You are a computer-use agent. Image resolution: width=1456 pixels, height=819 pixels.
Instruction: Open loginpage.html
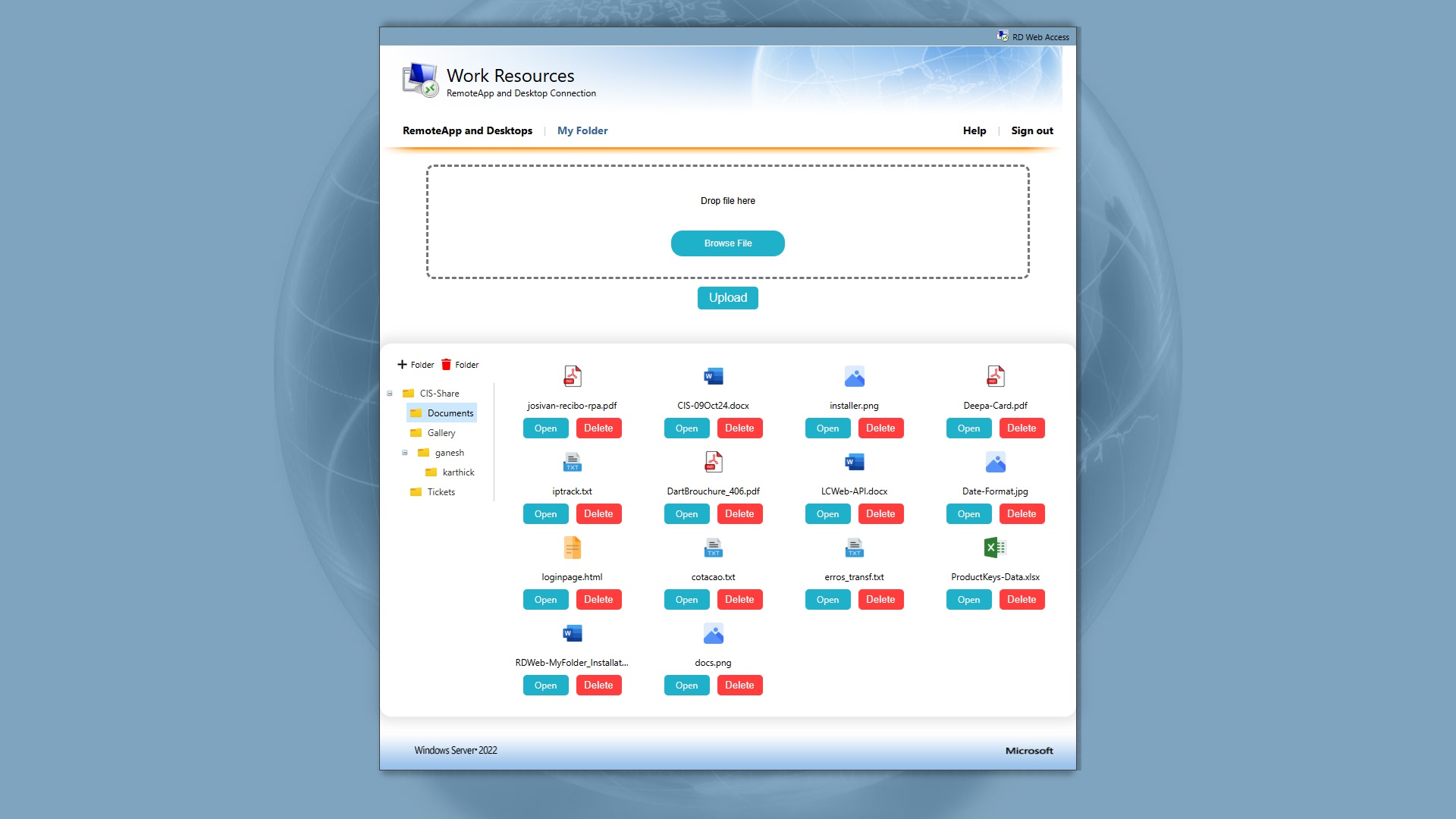coord(546,600)
